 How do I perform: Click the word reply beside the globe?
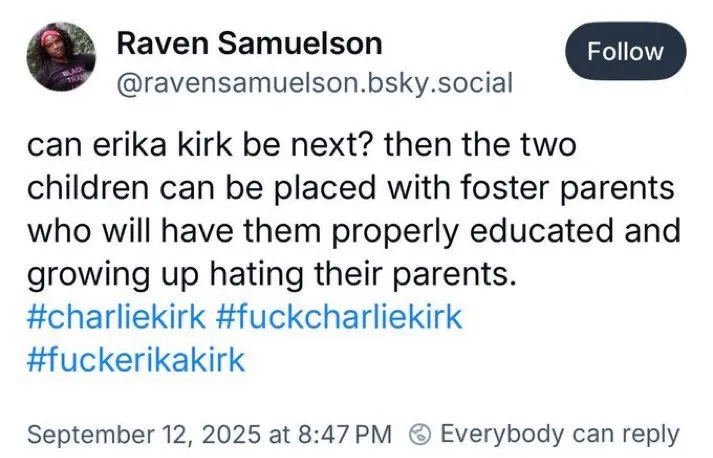click(x=651, y=434)
